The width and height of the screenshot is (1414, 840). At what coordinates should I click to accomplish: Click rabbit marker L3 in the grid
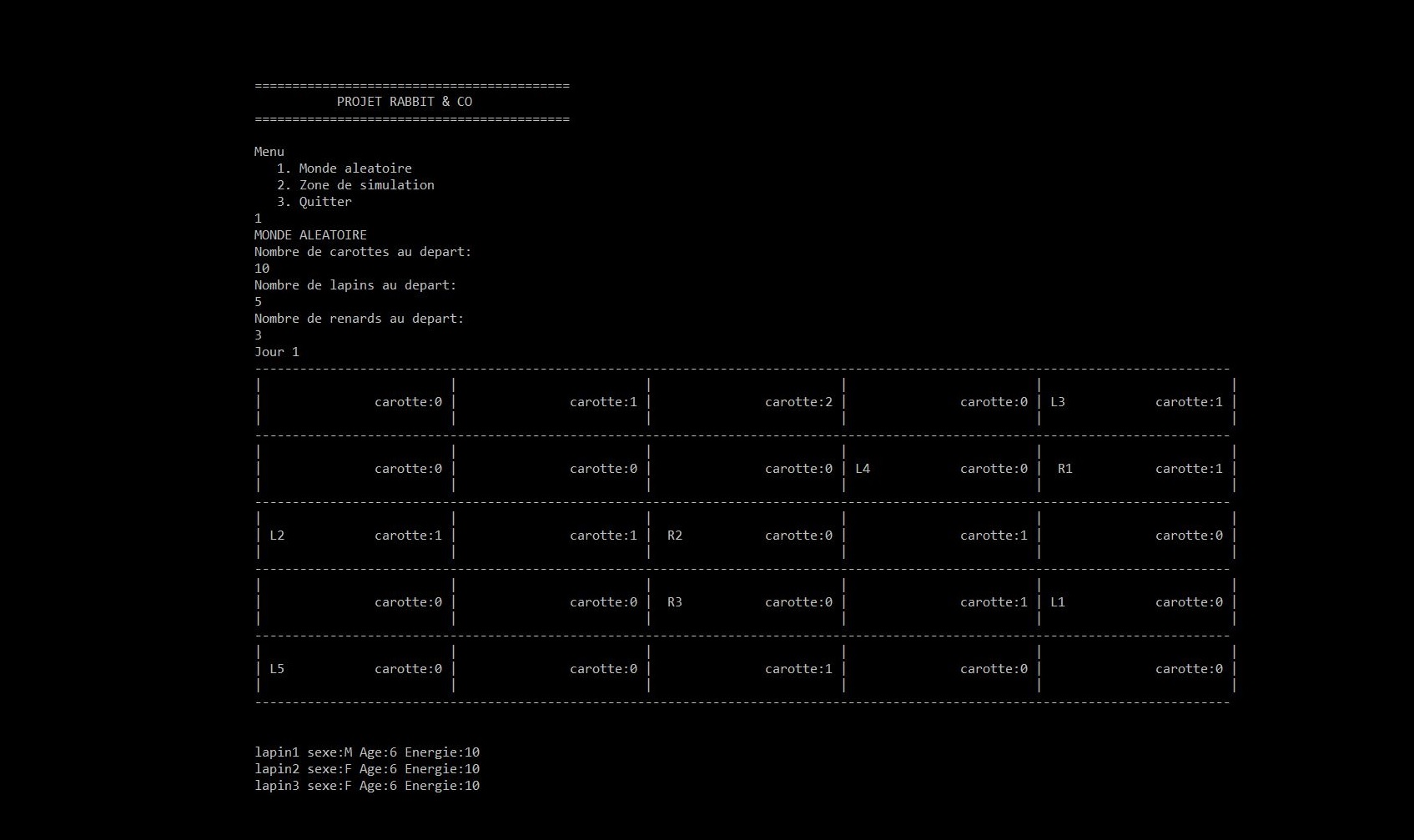[1058, 402]
